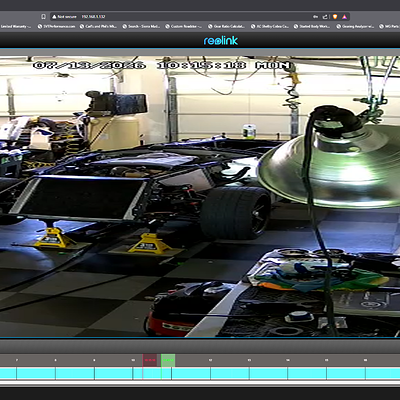This screenshot has height=400, width=400.
Task: Click the Brave Shields lion icon
Action: coord(335,17)
